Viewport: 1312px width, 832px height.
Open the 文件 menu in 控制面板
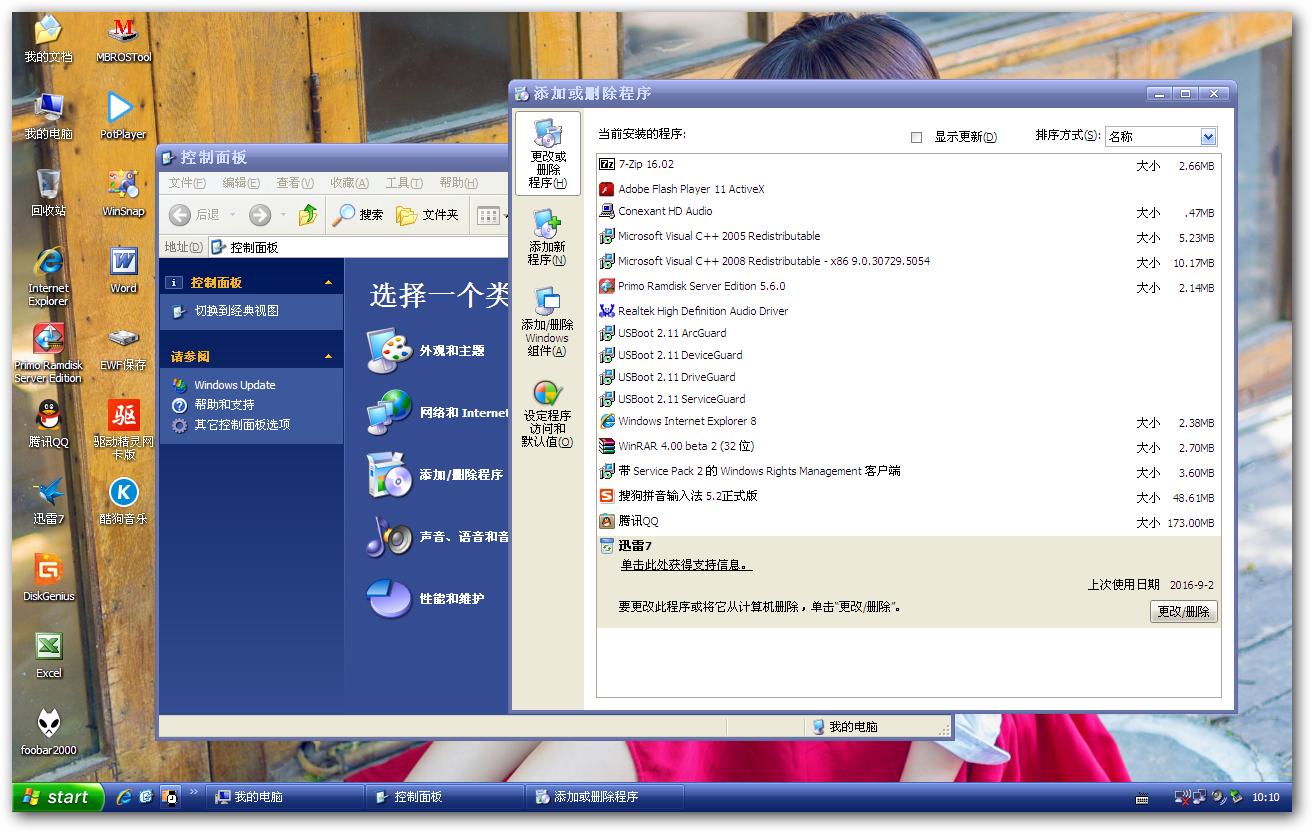187,183
